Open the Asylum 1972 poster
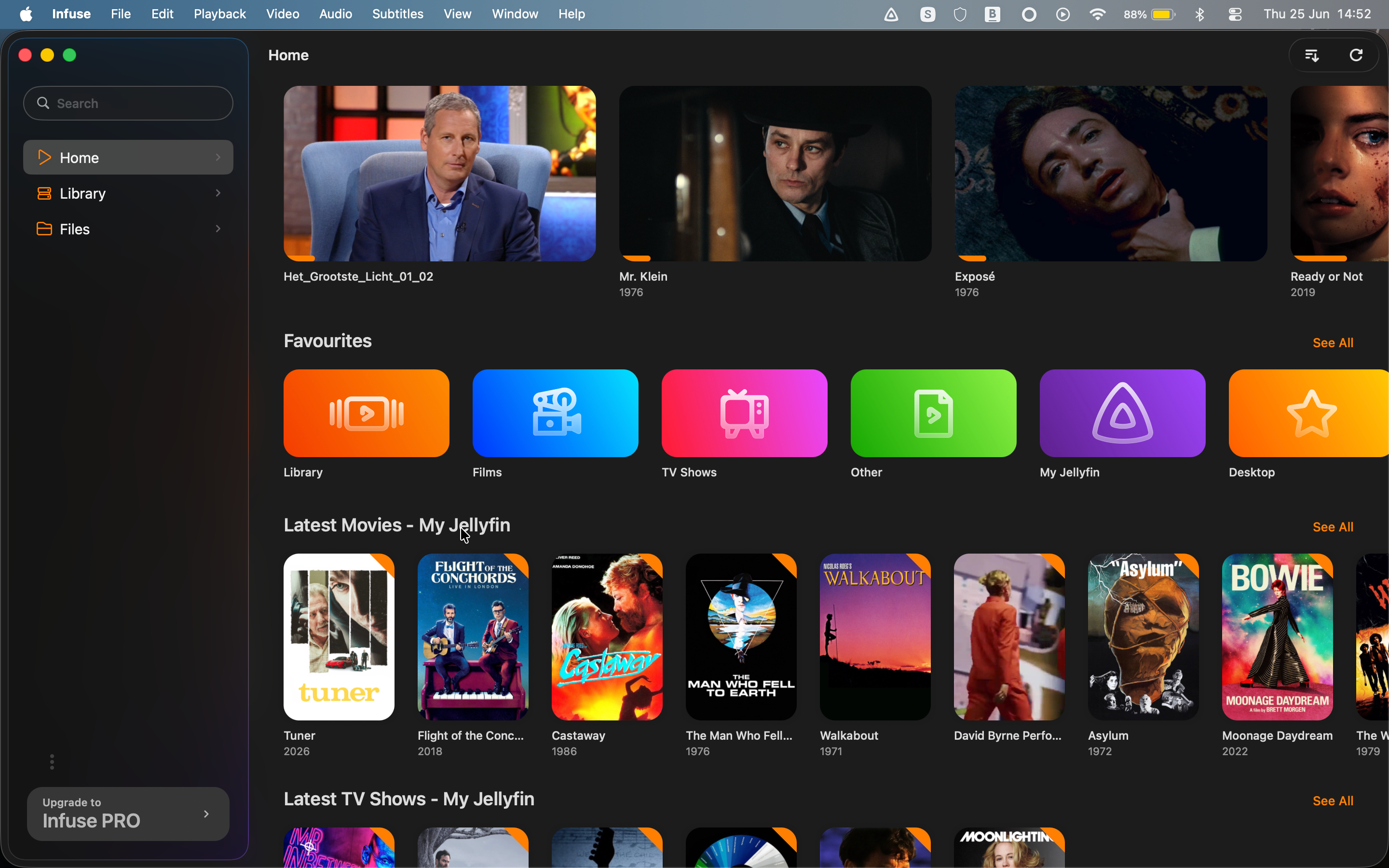The height and width of the screenshot is (868, 1389). point(1144,637)
